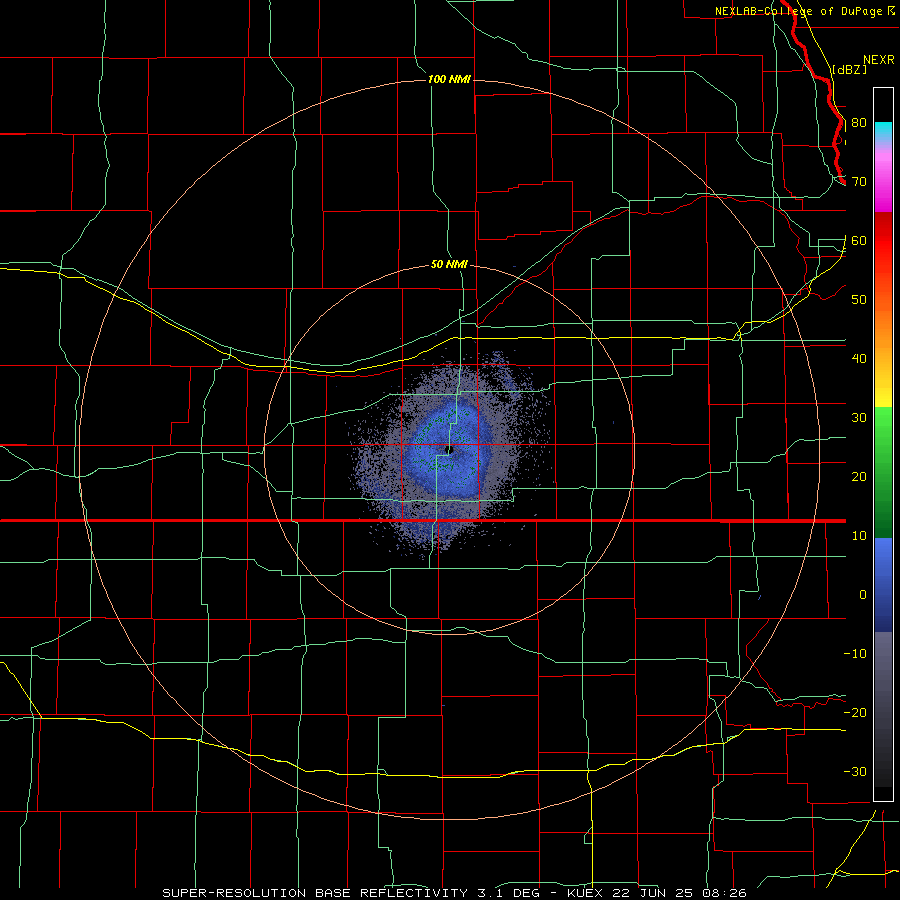Click the [dBZ] units label
The height and width of the screenshot is (900, 900).
pyautogui.click(x=849, y=69)
